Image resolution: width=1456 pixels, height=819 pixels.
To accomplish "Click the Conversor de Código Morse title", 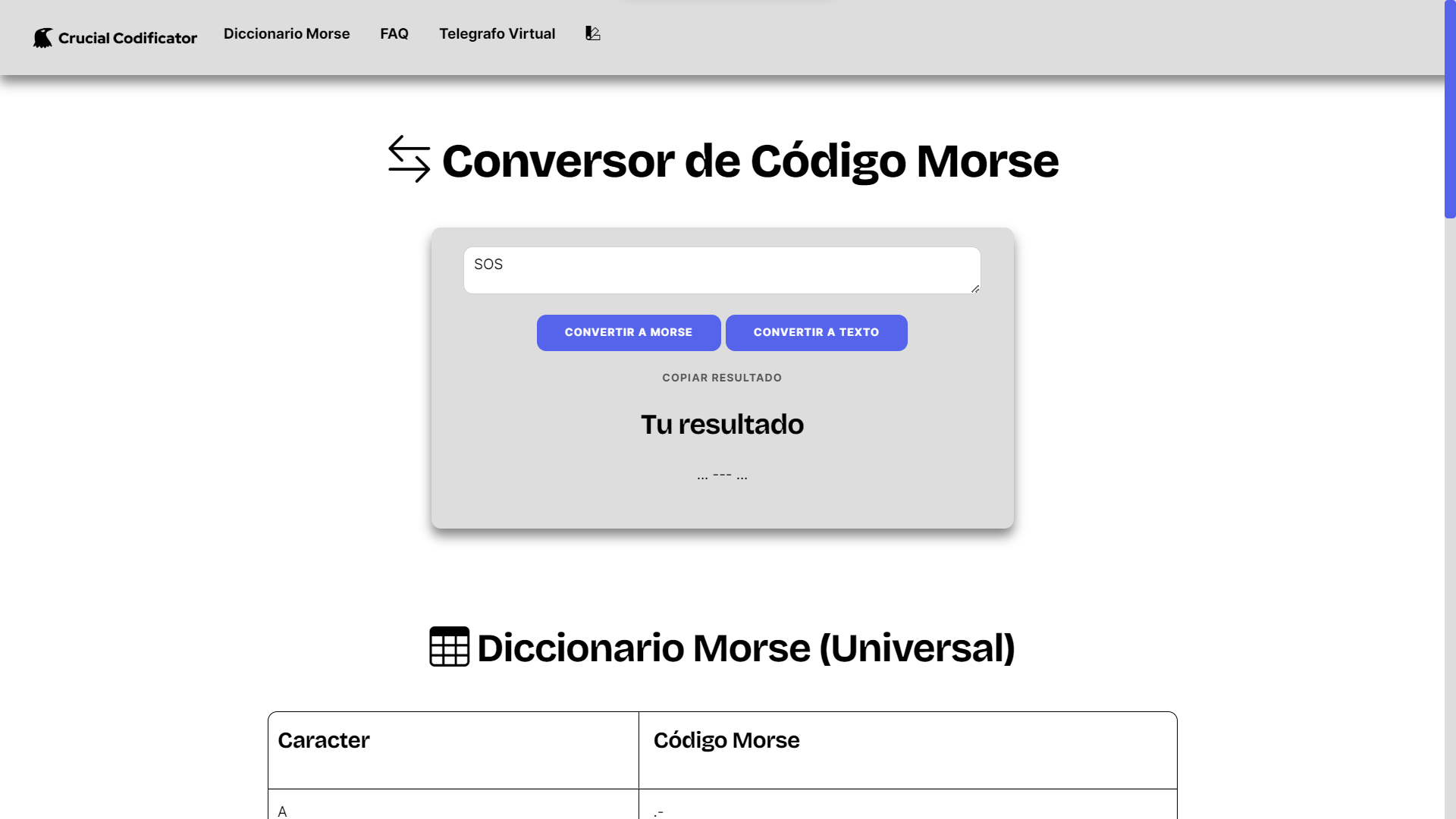I will (x=750, y=161).
